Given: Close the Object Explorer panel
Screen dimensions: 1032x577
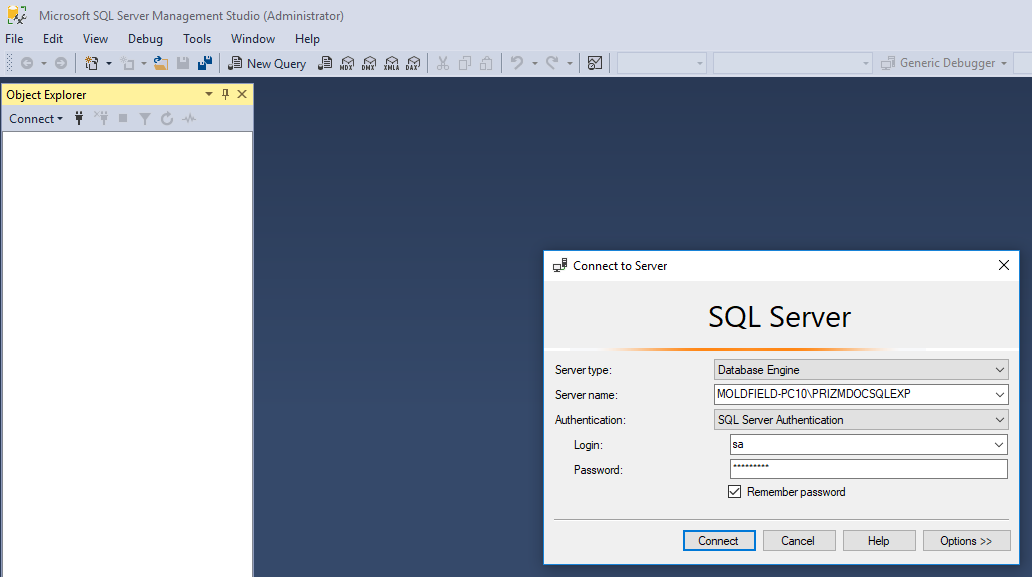Looking at the screenshot, I should pyautogui.click(x=242, y=94).
